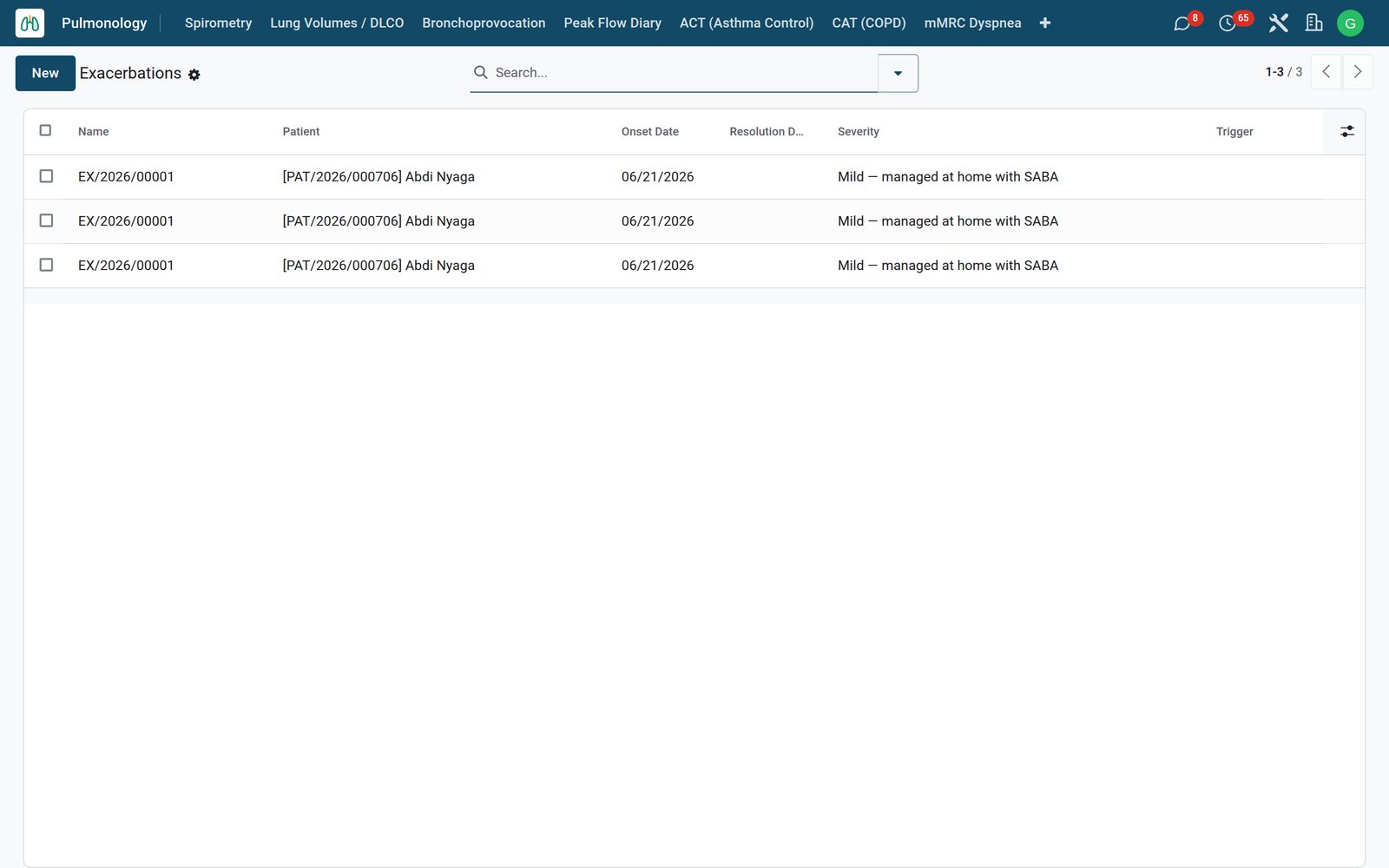Open the user avatar menu
The width and height of the screenshot is (1389, 868).
point(1350,23)
